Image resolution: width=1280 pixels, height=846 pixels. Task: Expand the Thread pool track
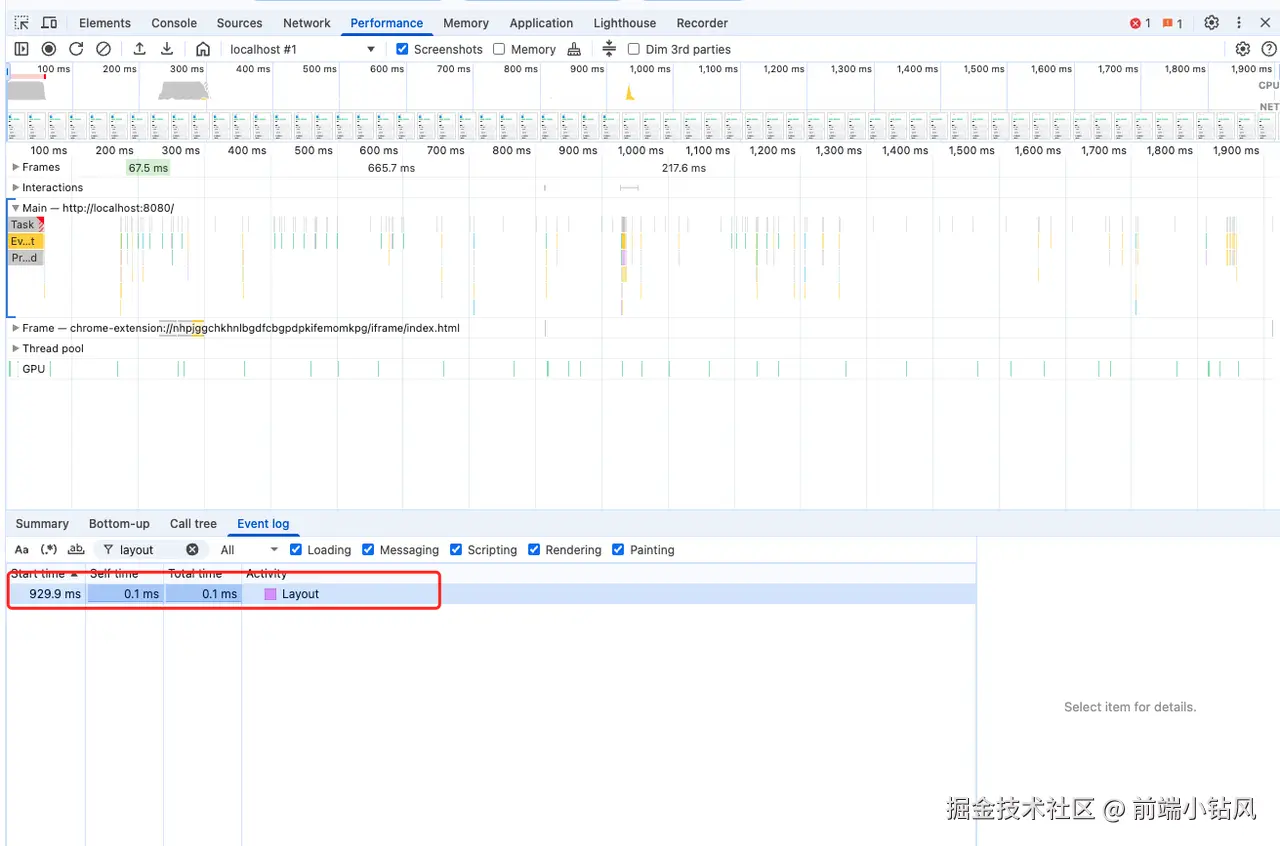[x=15, y=348]
